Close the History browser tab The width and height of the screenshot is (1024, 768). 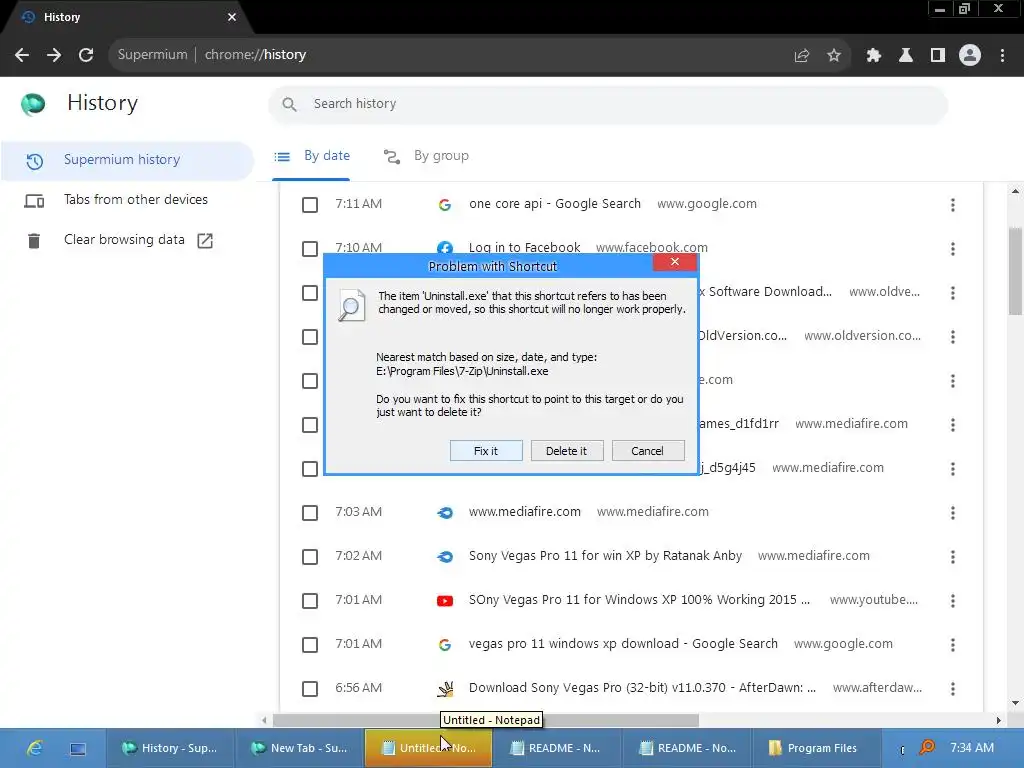(232, 17)
